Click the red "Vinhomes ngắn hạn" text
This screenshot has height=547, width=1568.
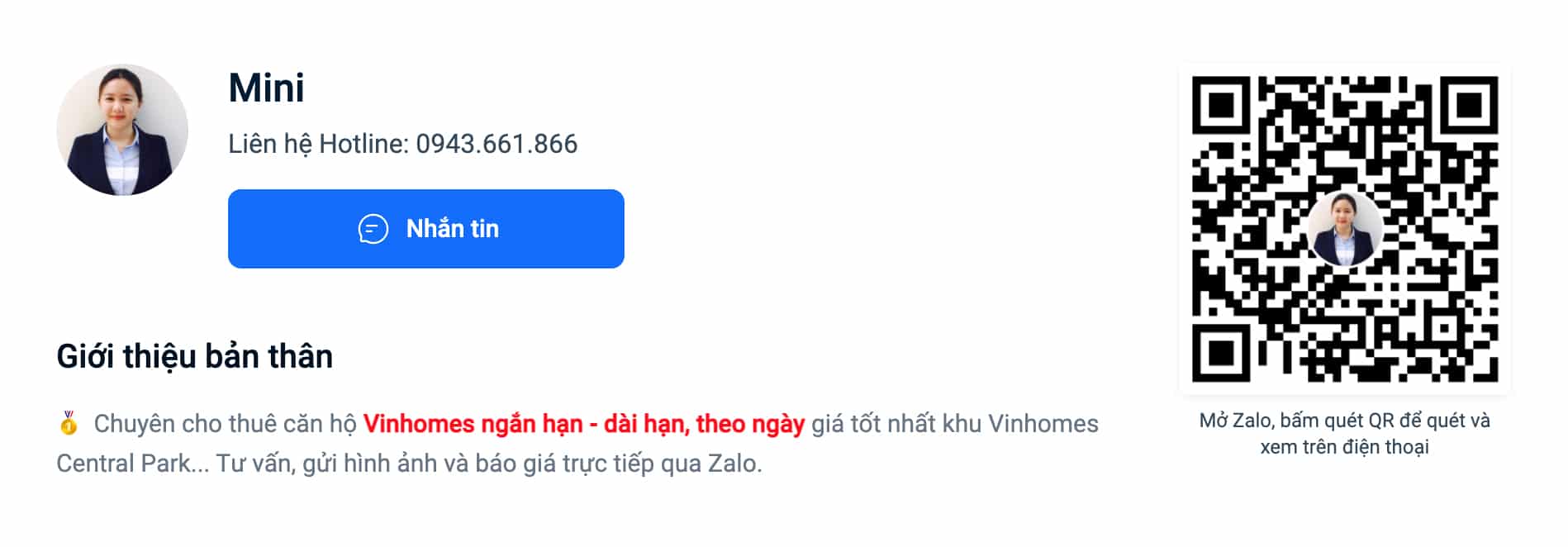(x=473, y=424)
